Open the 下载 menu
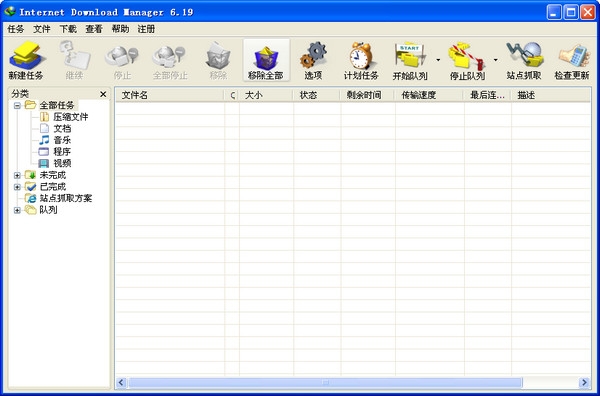Image resolution: width=600 pixels, height=396 pixels. click(x=68, y=29)
